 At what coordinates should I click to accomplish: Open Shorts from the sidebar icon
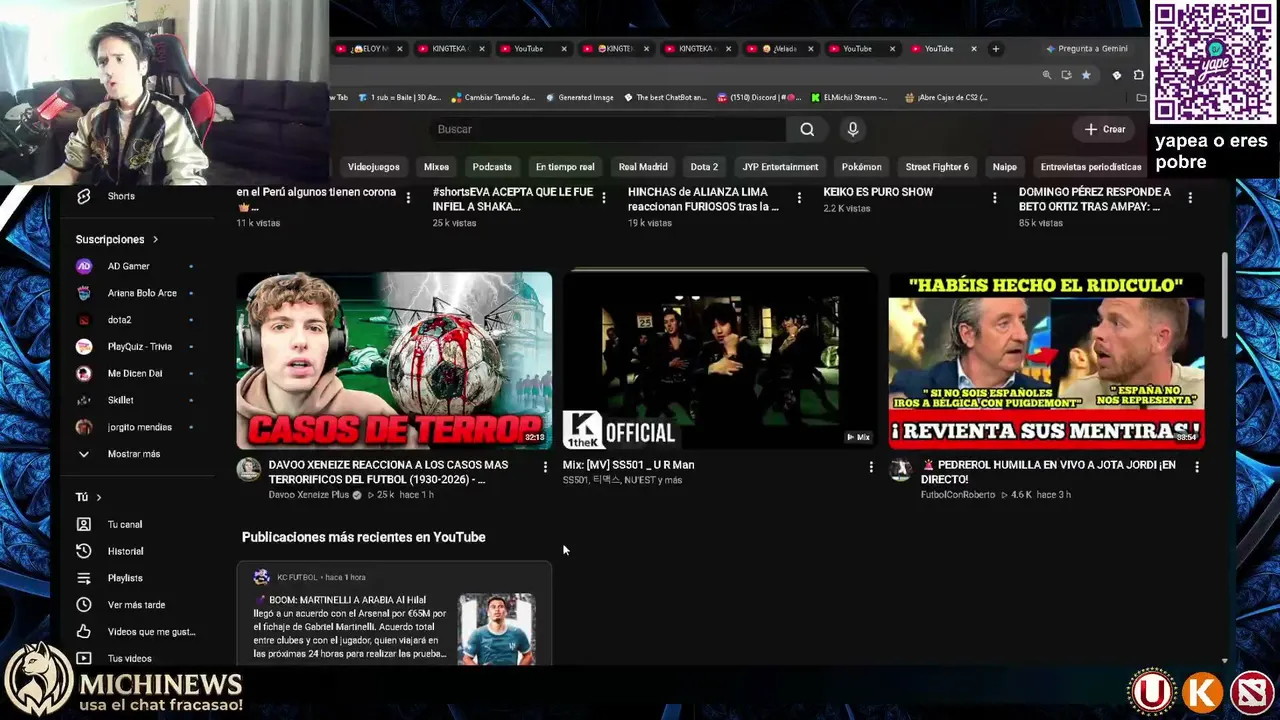(84, 196)
